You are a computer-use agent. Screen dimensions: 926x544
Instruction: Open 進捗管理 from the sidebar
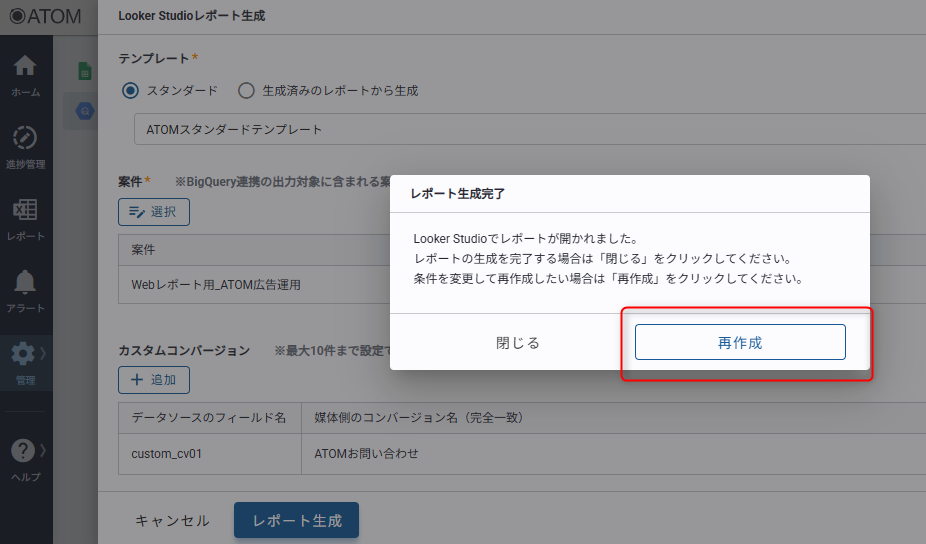click(x=25, y=146)
